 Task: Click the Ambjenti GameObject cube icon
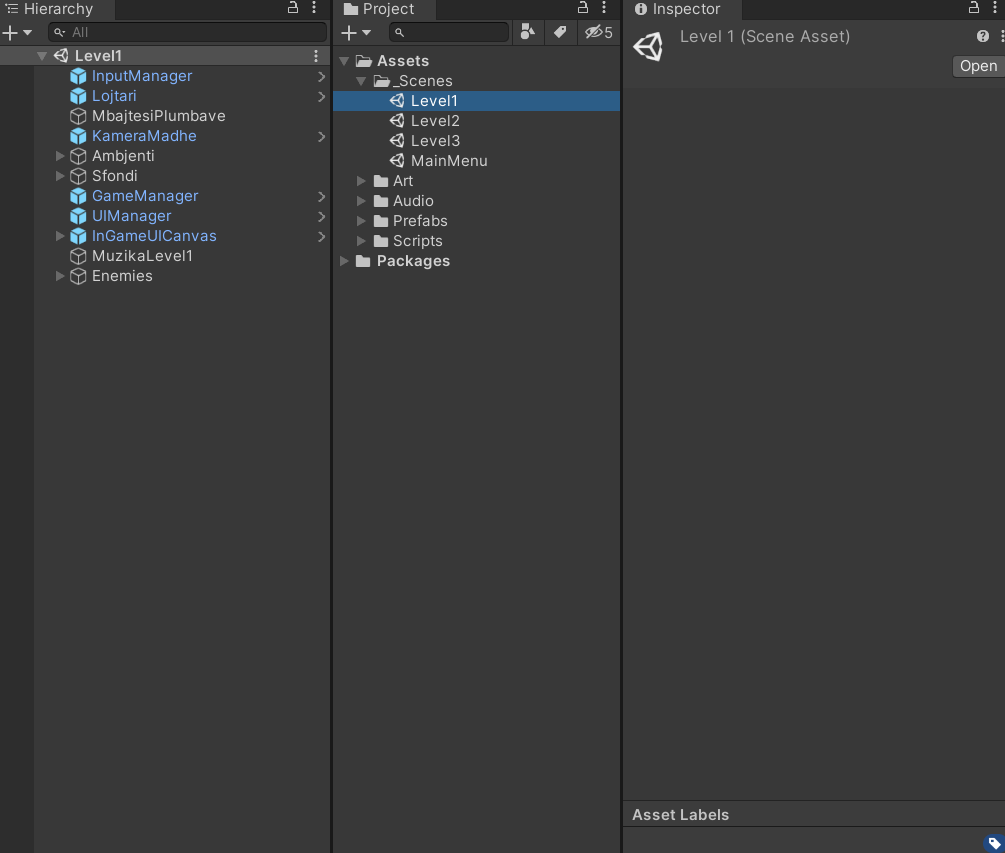point(78,156)
